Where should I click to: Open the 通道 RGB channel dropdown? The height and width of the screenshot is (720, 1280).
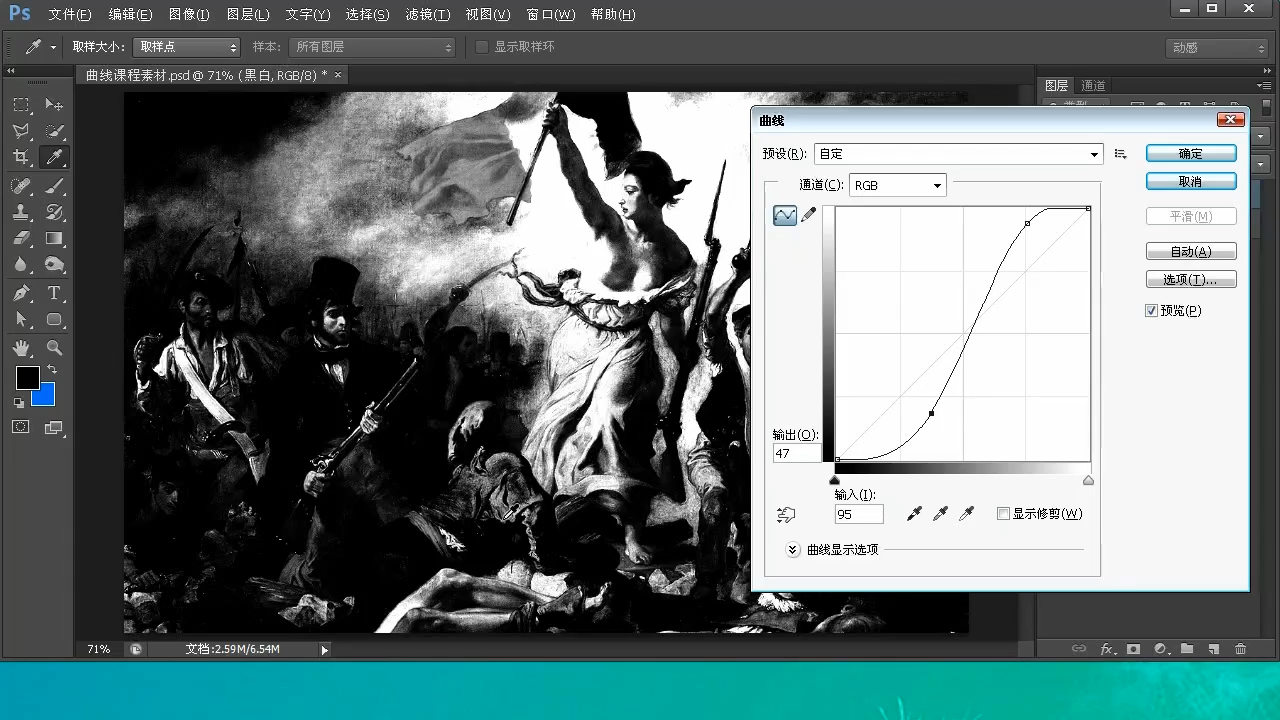[x=897, y=185]
